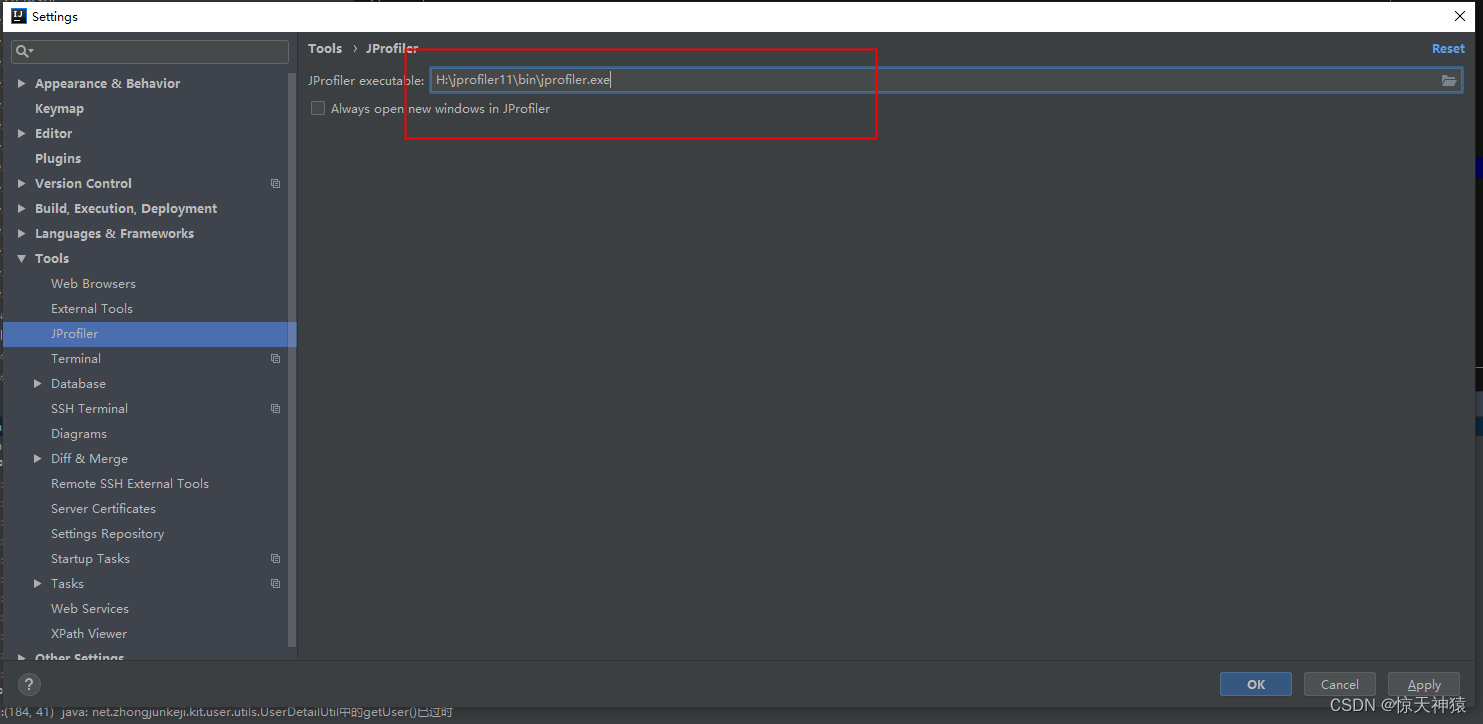Expand the Database node under Tools
The image size is (1483, 724).
[38, 384]
